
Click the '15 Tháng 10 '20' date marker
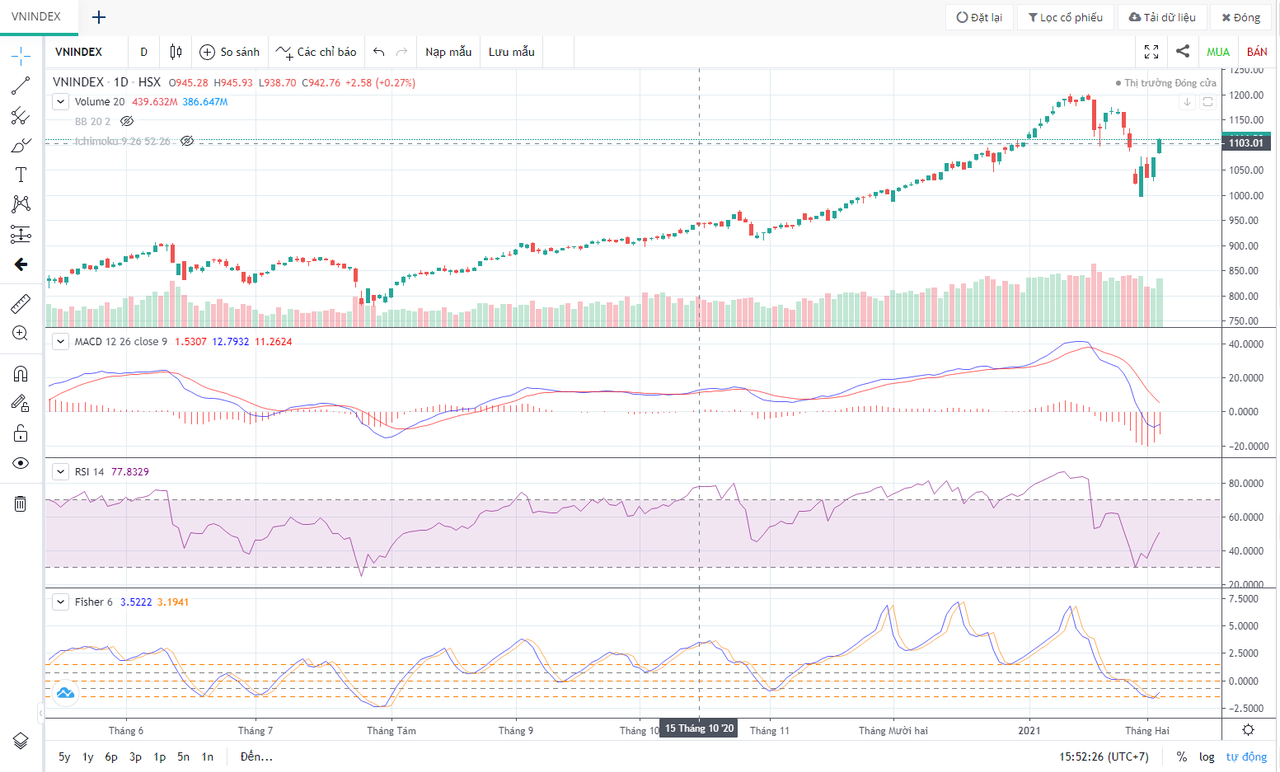click(700, 729)
